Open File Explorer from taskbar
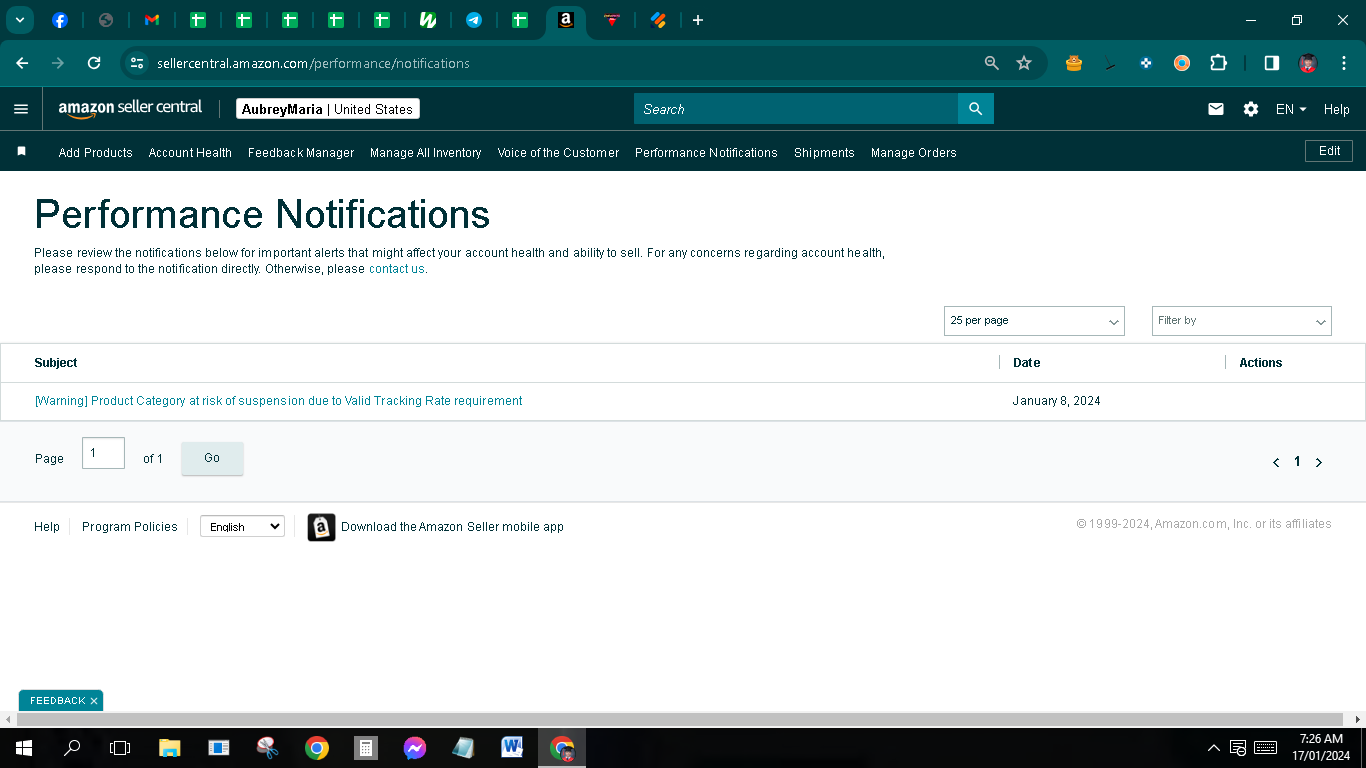 (x=169, y=747)
